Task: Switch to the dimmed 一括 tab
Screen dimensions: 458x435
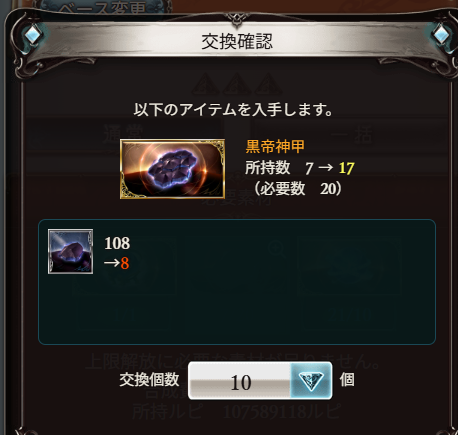Action: 352,134
